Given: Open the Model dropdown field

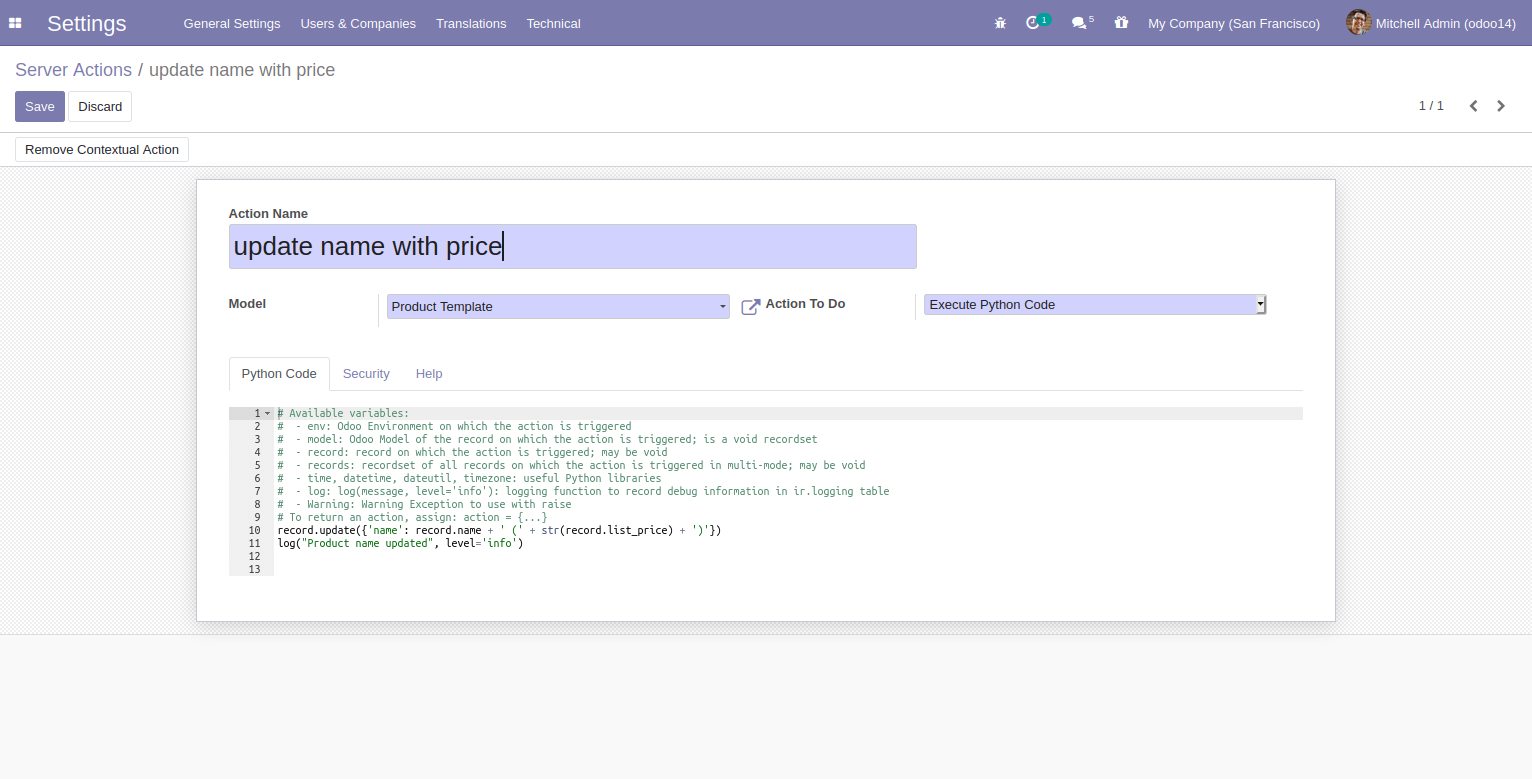Looking at the screenshot, I should pos(558,307).
